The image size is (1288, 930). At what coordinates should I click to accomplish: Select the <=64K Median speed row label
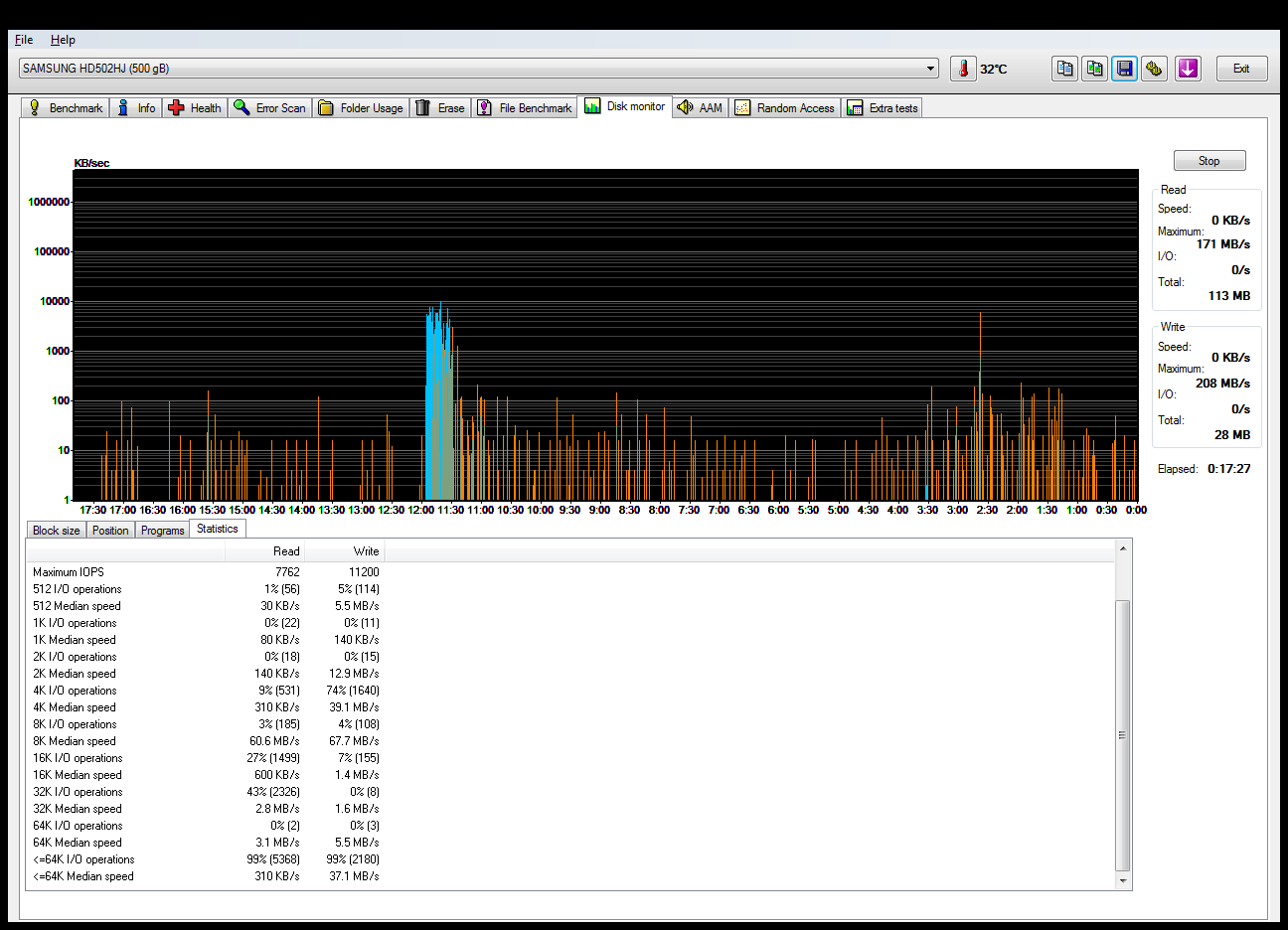(x=83, y=876)
